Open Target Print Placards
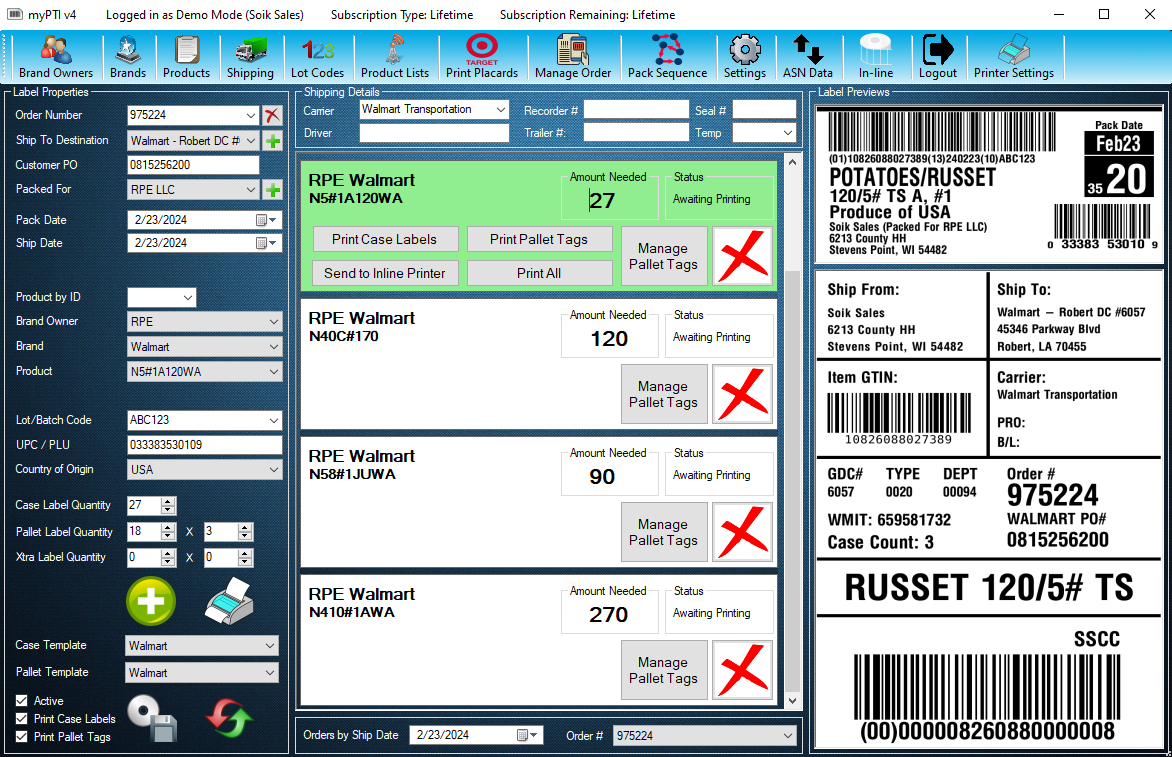Image resolution: width=1172 pixels, height=757 pixels. coord(482,57)
